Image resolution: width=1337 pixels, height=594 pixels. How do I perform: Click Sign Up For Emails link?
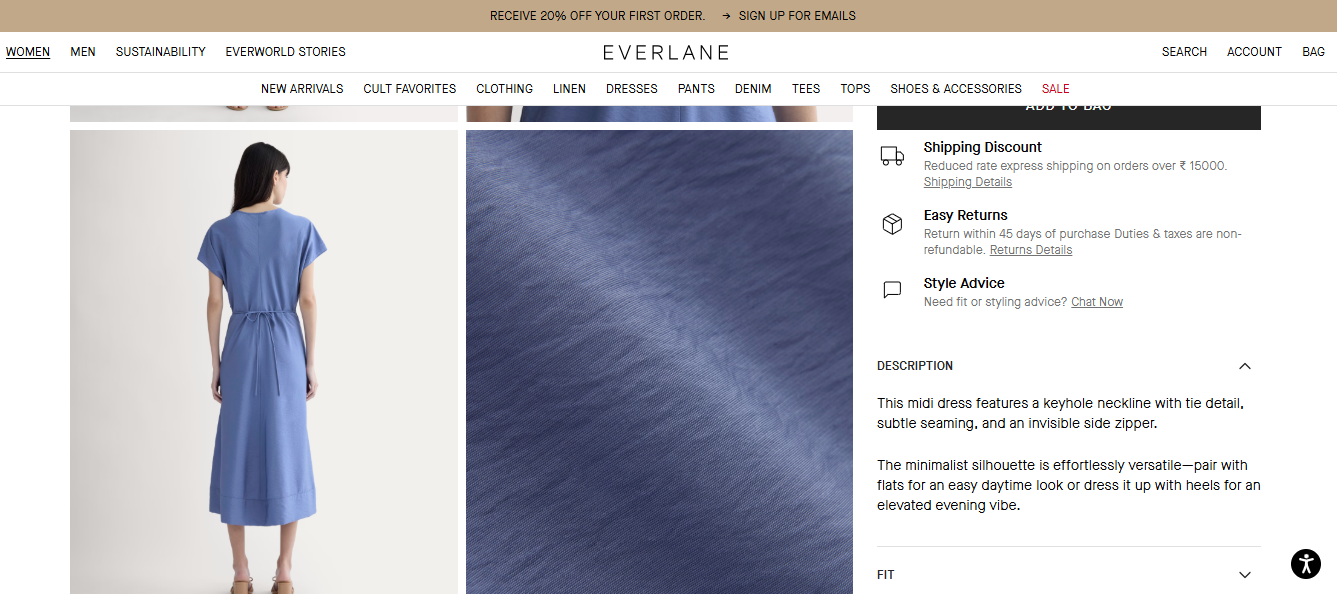coord(797,16)
